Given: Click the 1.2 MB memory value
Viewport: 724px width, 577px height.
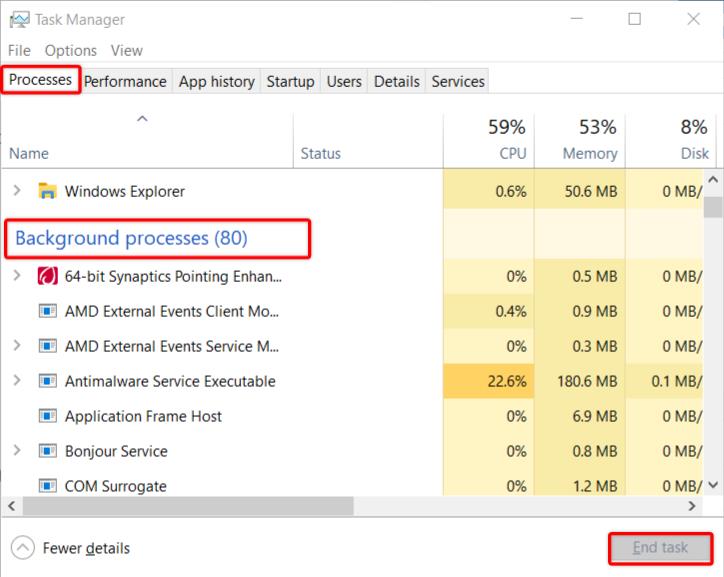Looking at the screenshot, I should tap(595, 486).
